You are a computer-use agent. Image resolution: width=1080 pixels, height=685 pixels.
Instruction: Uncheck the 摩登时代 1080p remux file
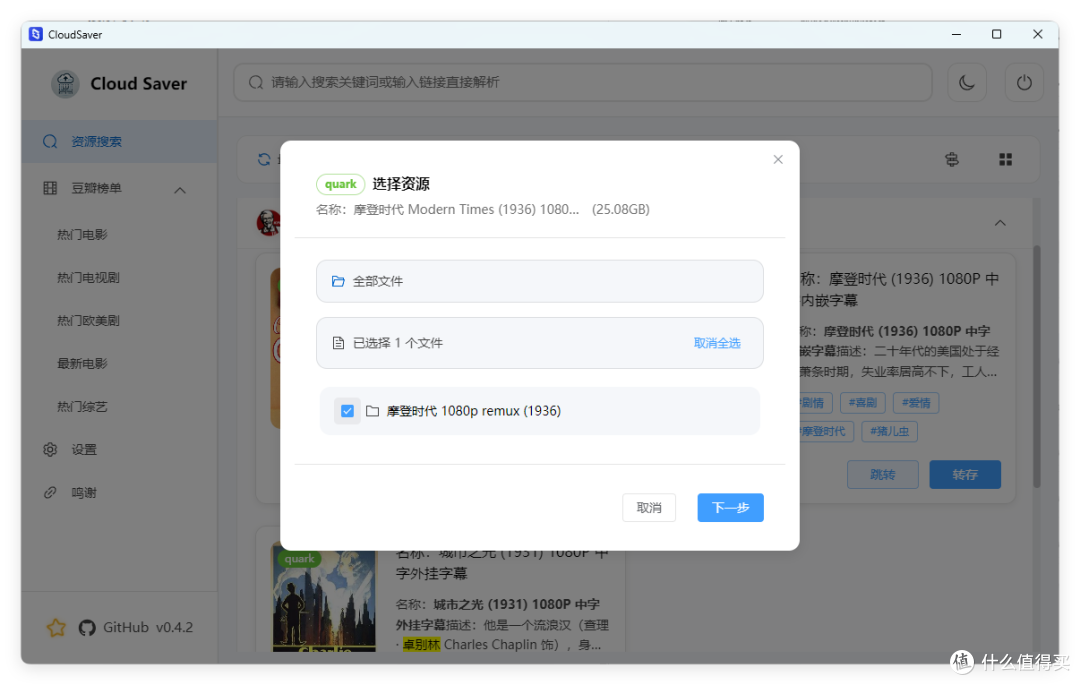(346, 410)
